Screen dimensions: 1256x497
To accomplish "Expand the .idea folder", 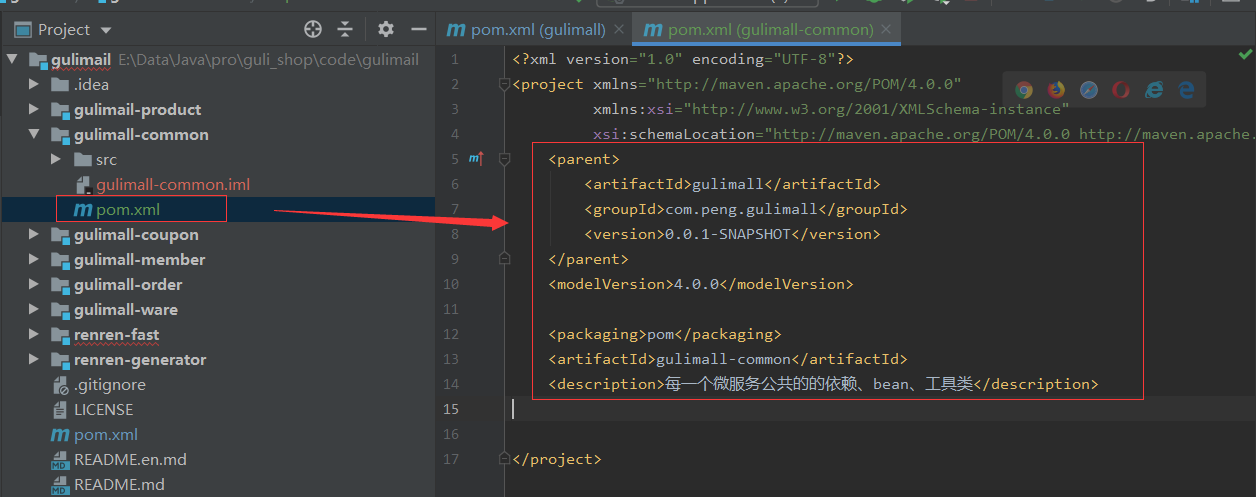I will [x=34, y=84].
